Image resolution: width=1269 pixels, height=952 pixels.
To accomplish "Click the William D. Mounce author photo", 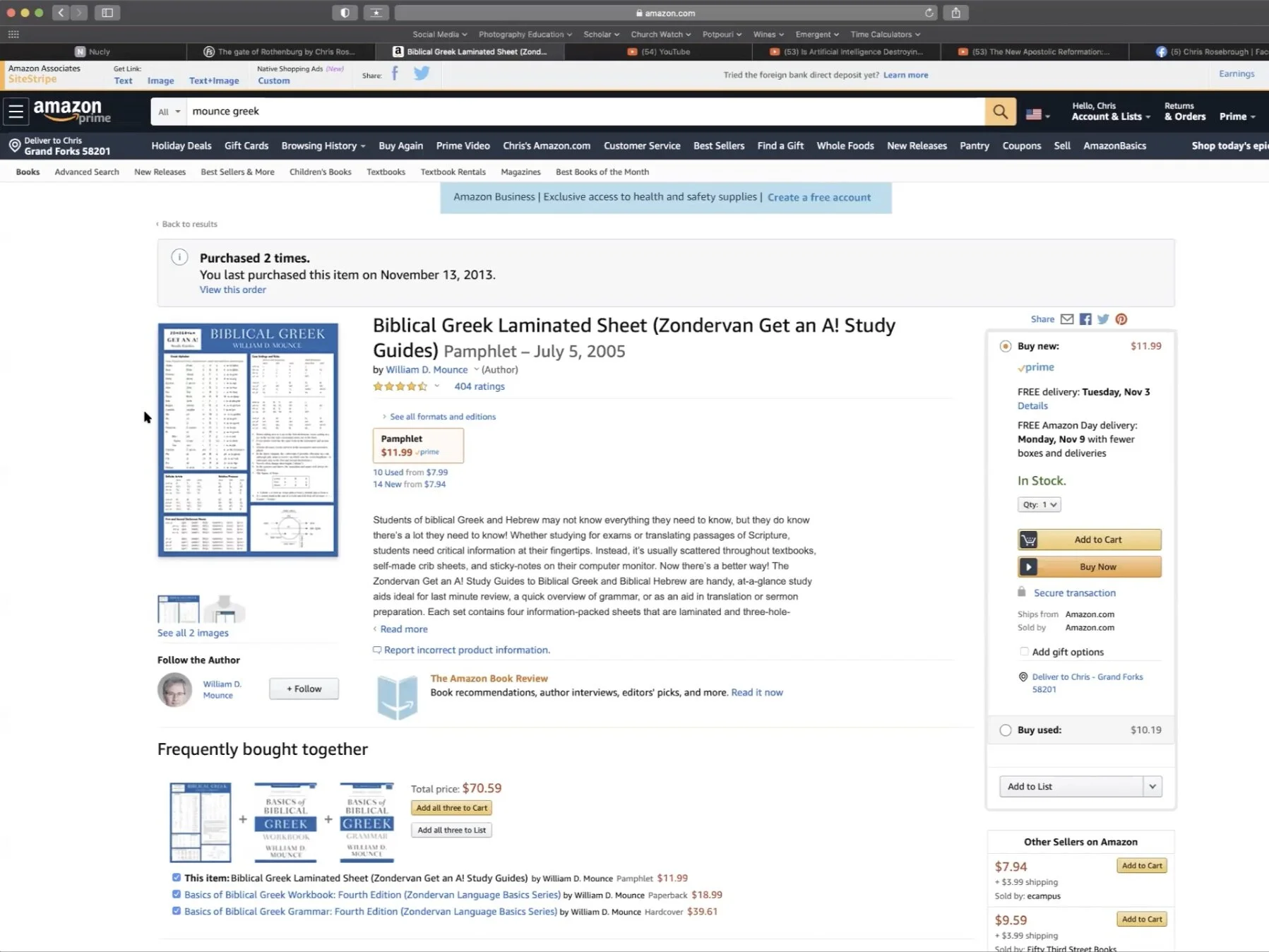I will point(174,689).
